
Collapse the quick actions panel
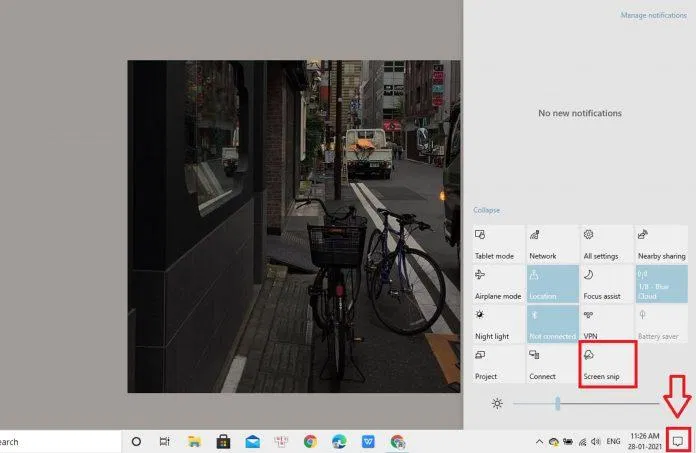pos(487,210)
